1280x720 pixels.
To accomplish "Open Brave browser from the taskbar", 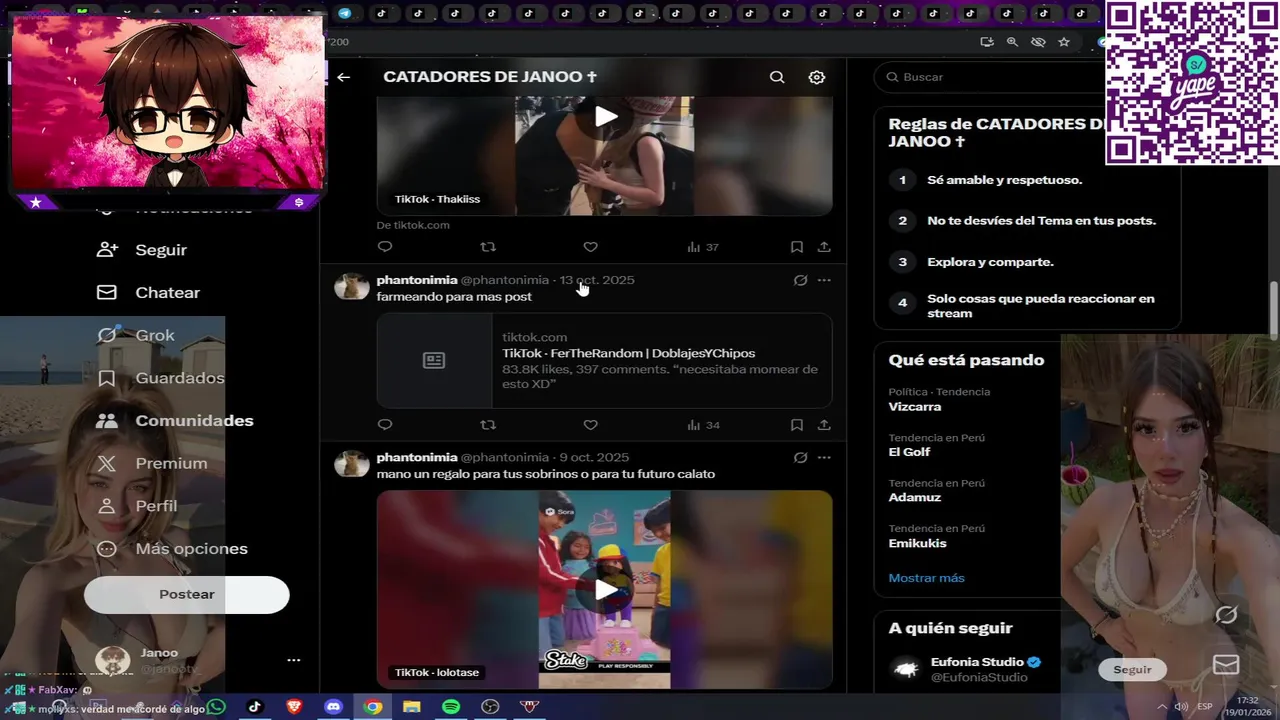I will tap(294, 707).
